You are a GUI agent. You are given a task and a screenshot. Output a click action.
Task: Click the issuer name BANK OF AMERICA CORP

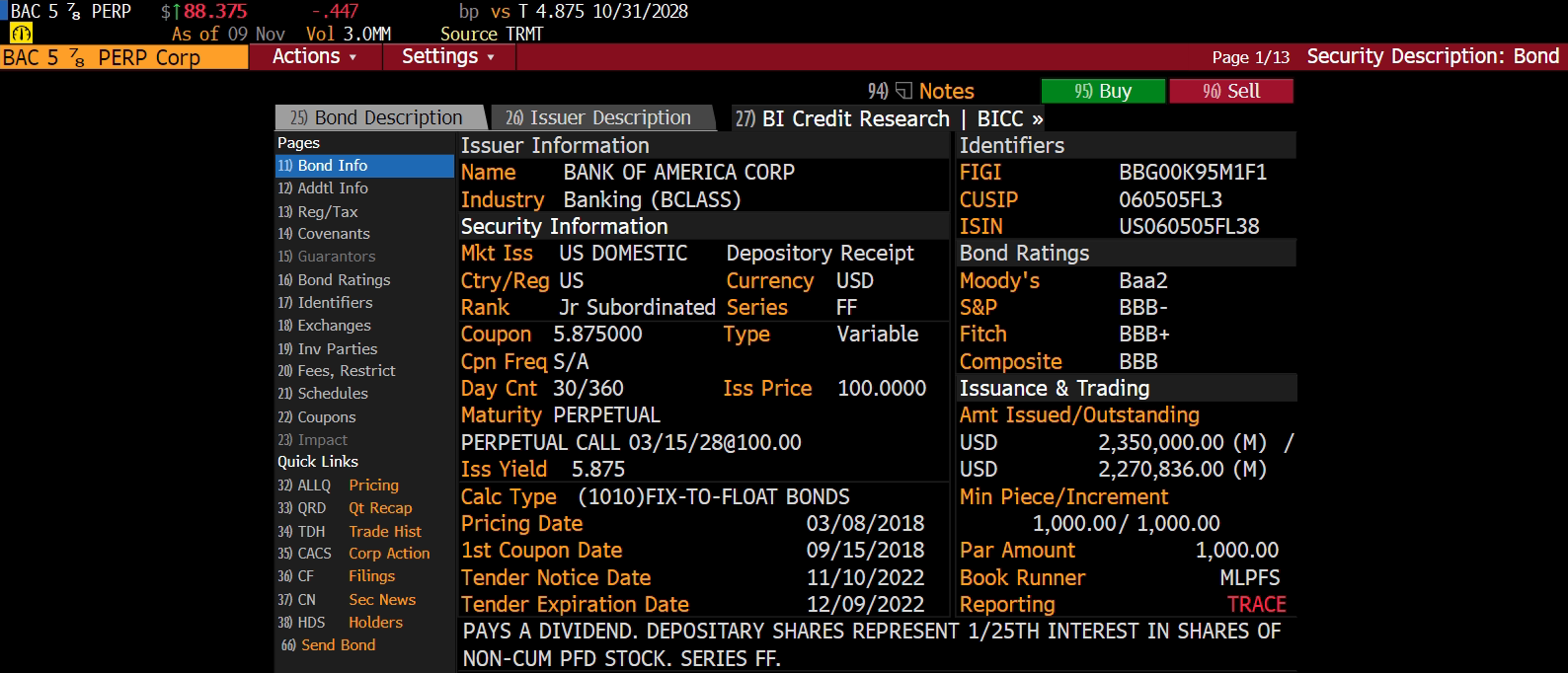coord(679,173)
